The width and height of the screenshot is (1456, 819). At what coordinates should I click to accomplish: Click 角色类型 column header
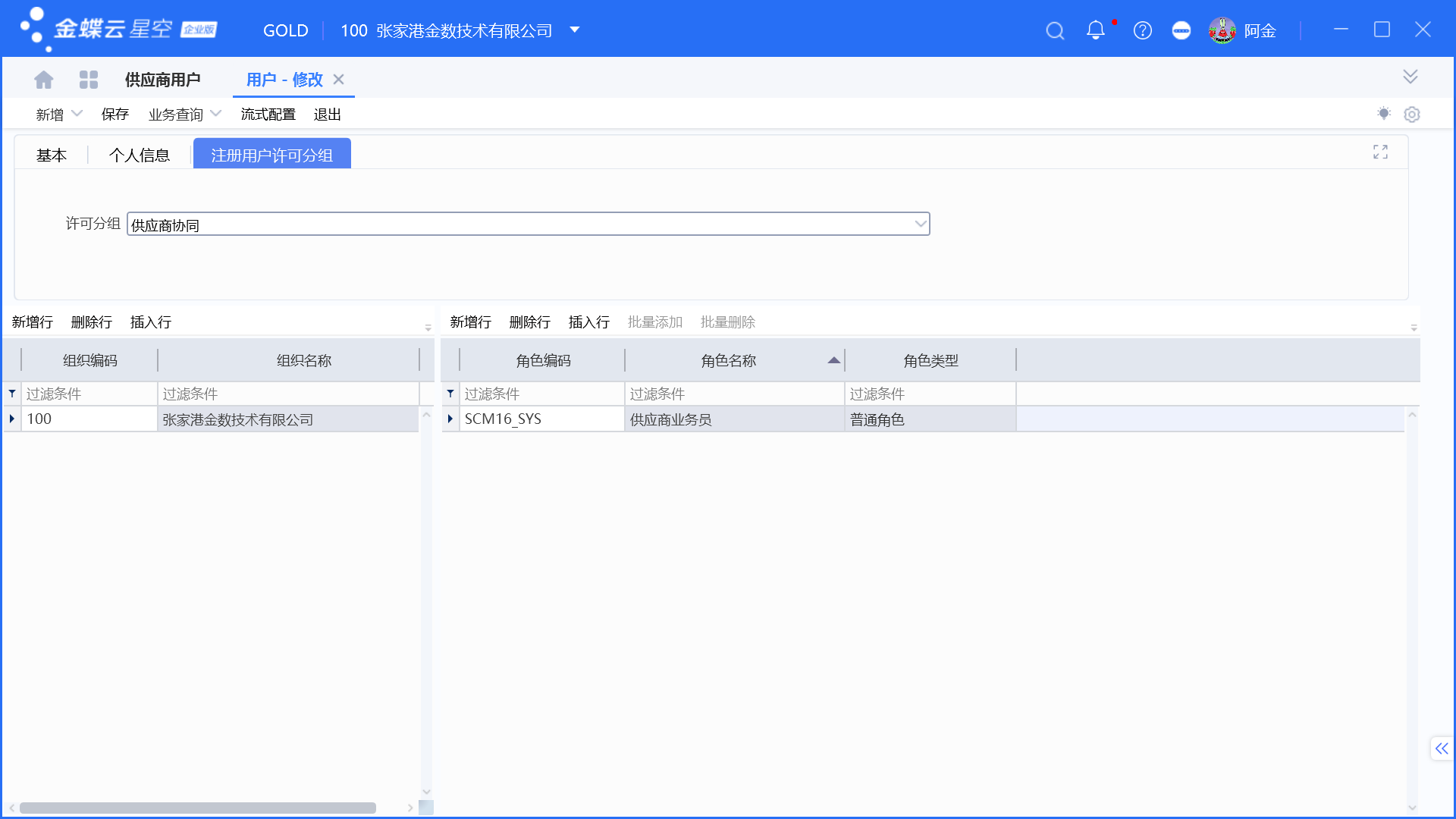[930, 360]
